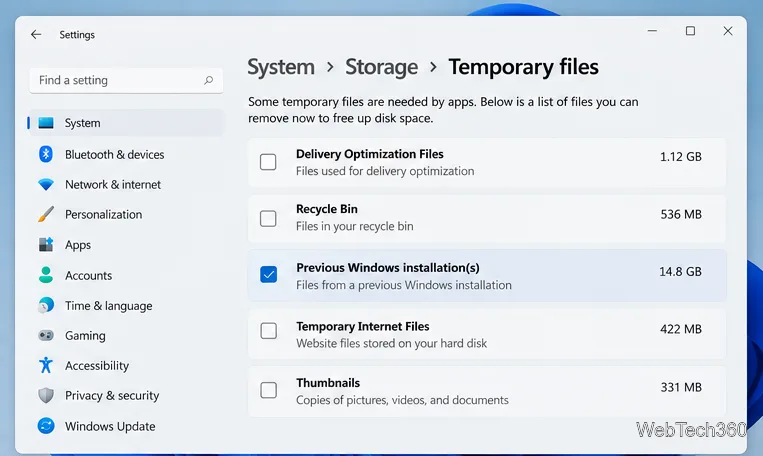
Task: Click the 1.12 GB size value
Action: 680,156
